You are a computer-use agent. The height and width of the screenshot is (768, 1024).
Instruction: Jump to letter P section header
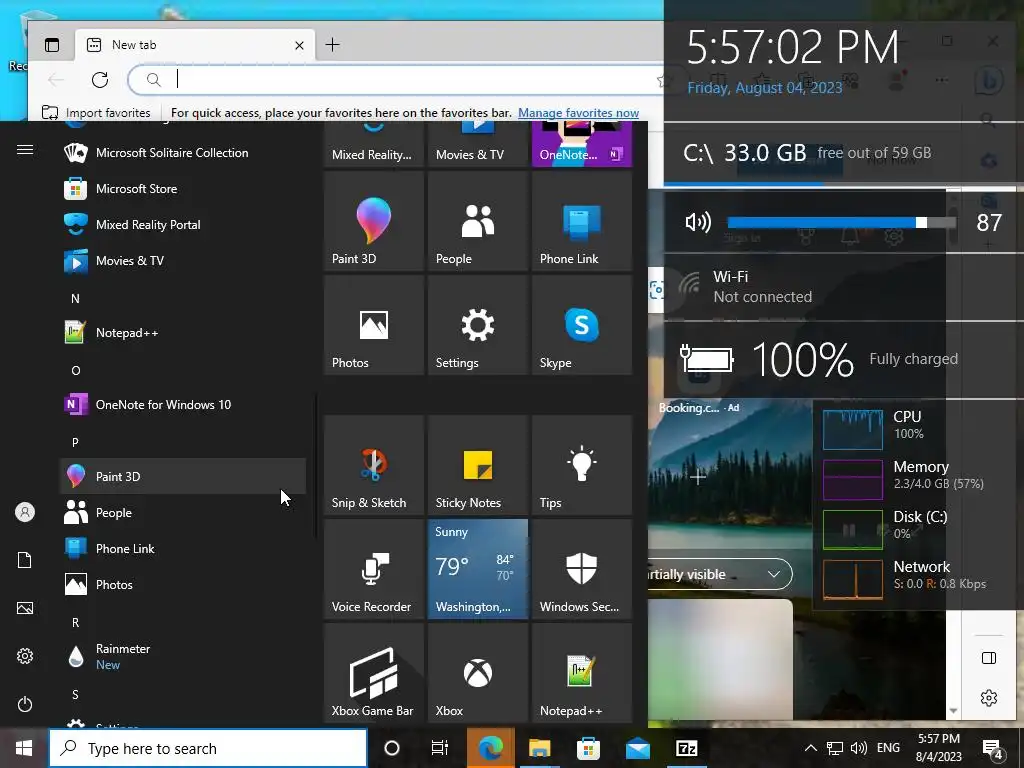pos(75,442)
